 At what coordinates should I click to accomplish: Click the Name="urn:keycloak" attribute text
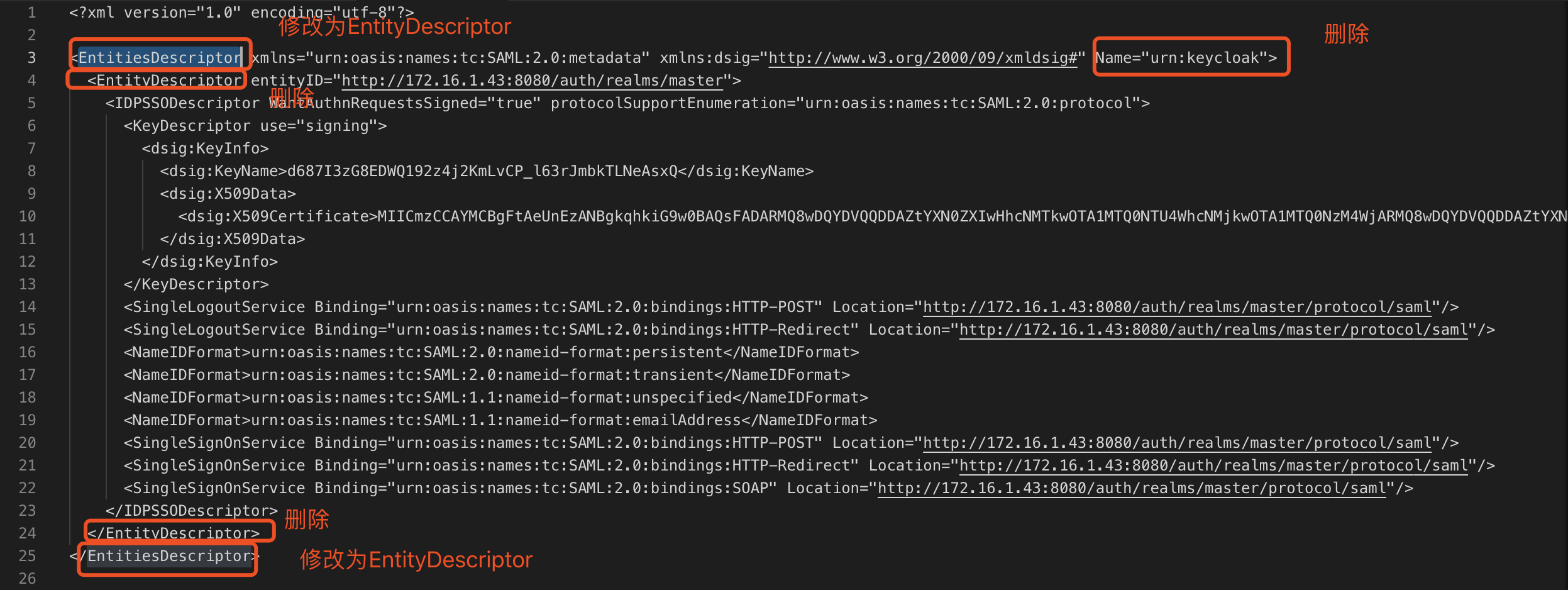[x=1186, y=58]
